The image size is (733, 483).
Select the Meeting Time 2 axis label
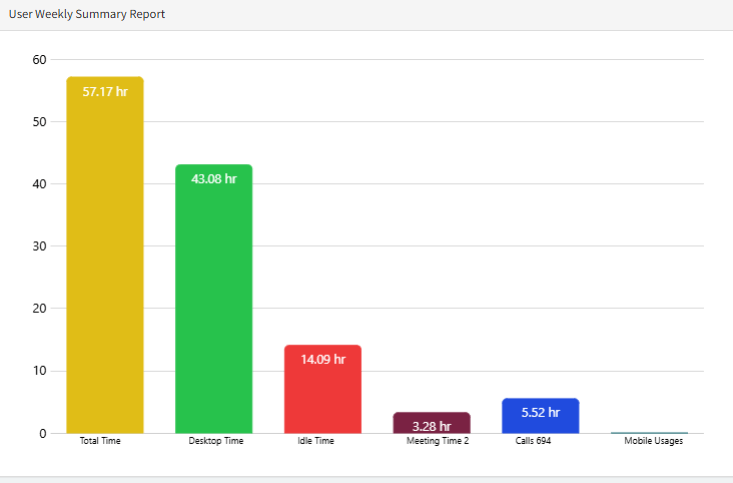pyautogui.click(x=437, y=441)
